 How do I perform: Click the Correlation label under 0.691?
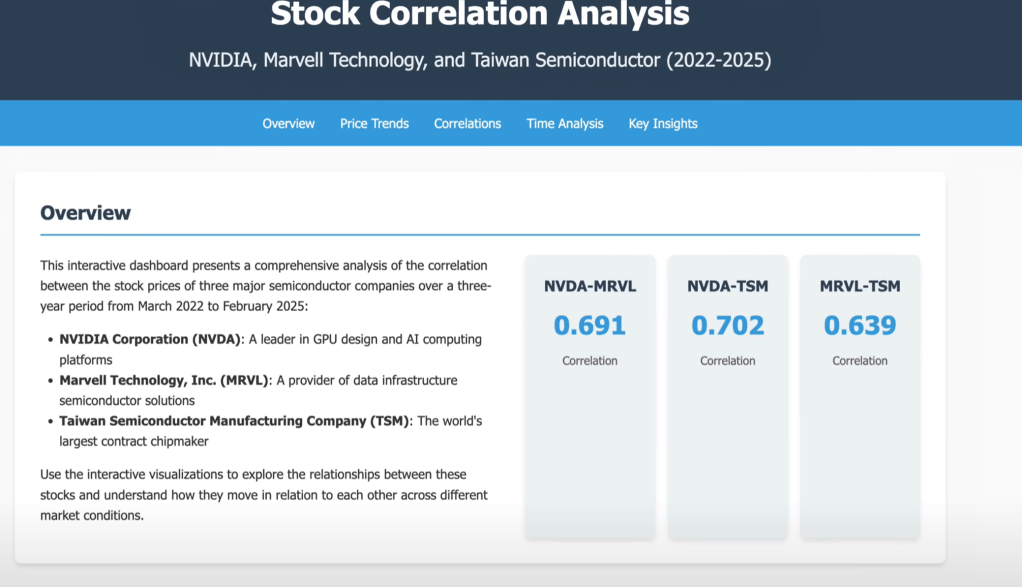pyautogui.click(x=590, y=361)
